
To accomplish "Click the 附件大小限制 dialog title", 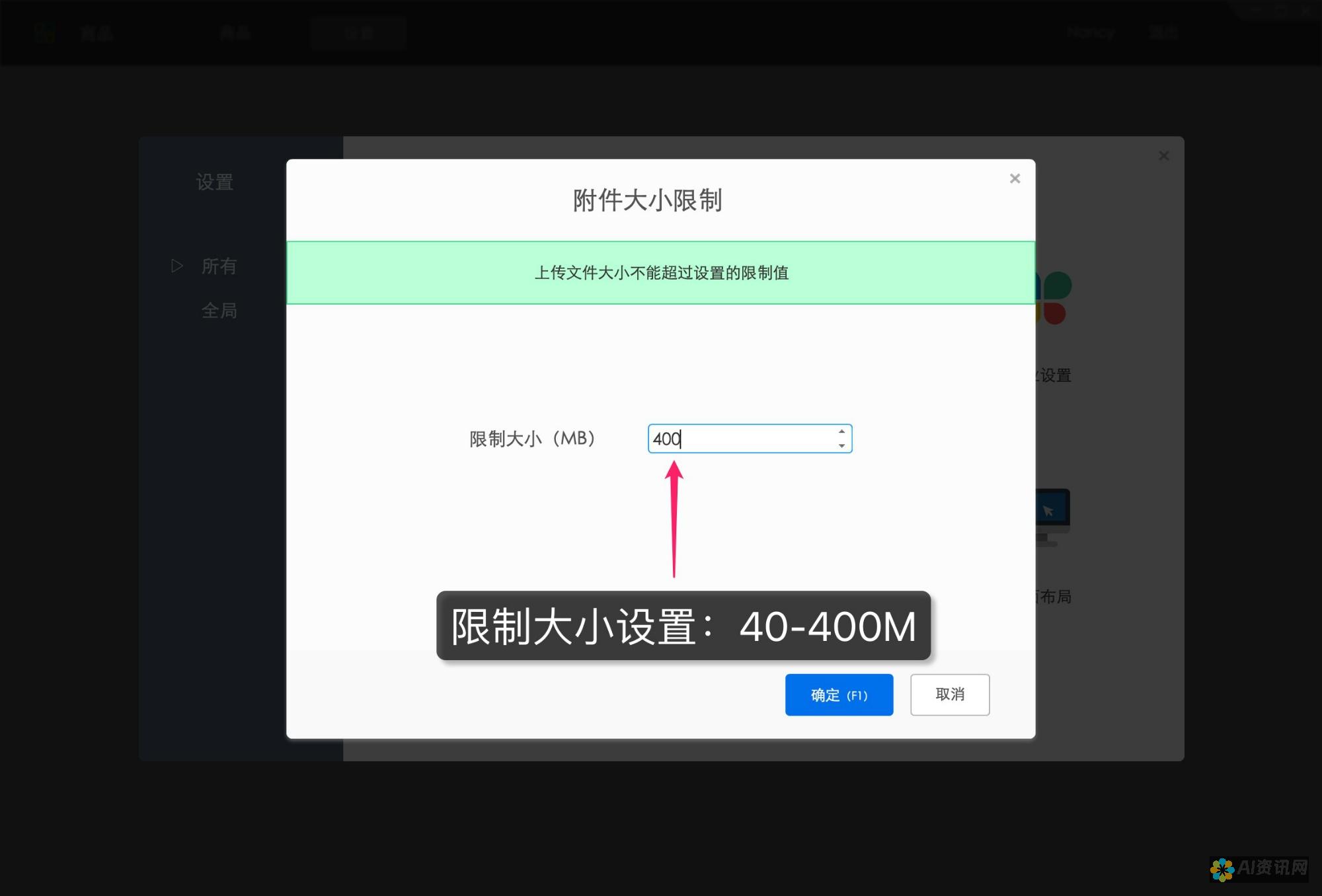I will pyautogui.click(x=647, y=200).
